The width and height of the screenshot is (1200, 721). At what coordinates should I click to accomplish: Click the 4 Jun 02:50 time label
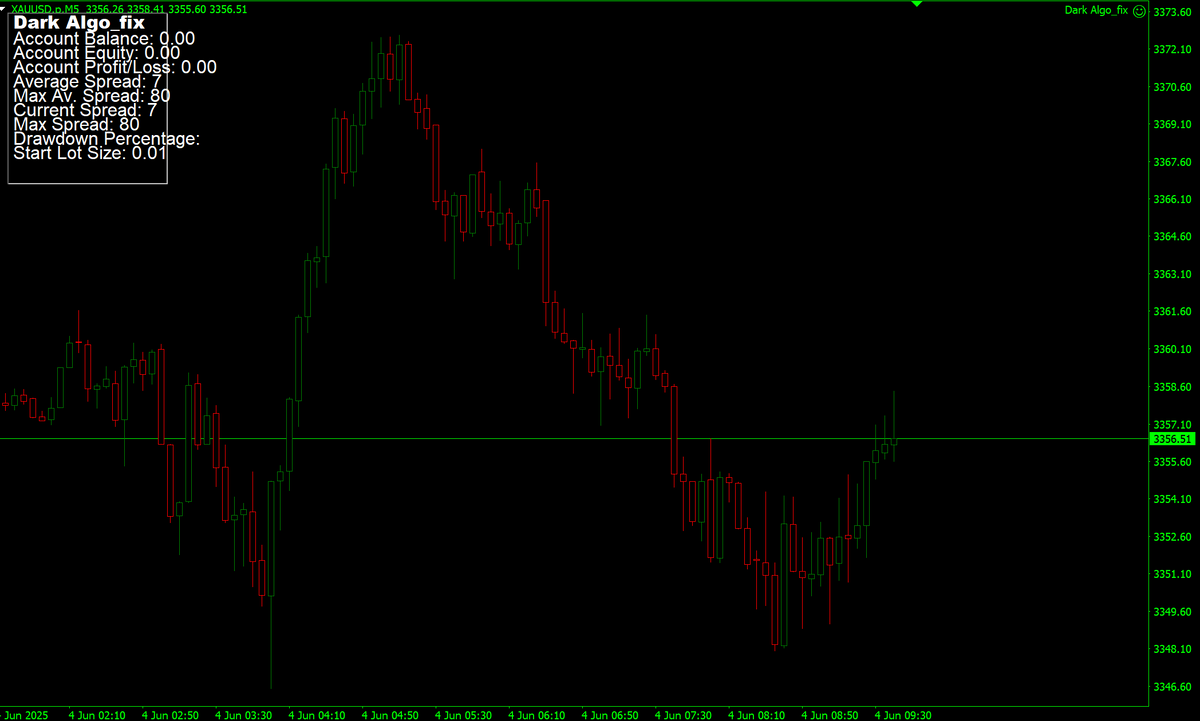pyautogui.click(x=170, y=716)
